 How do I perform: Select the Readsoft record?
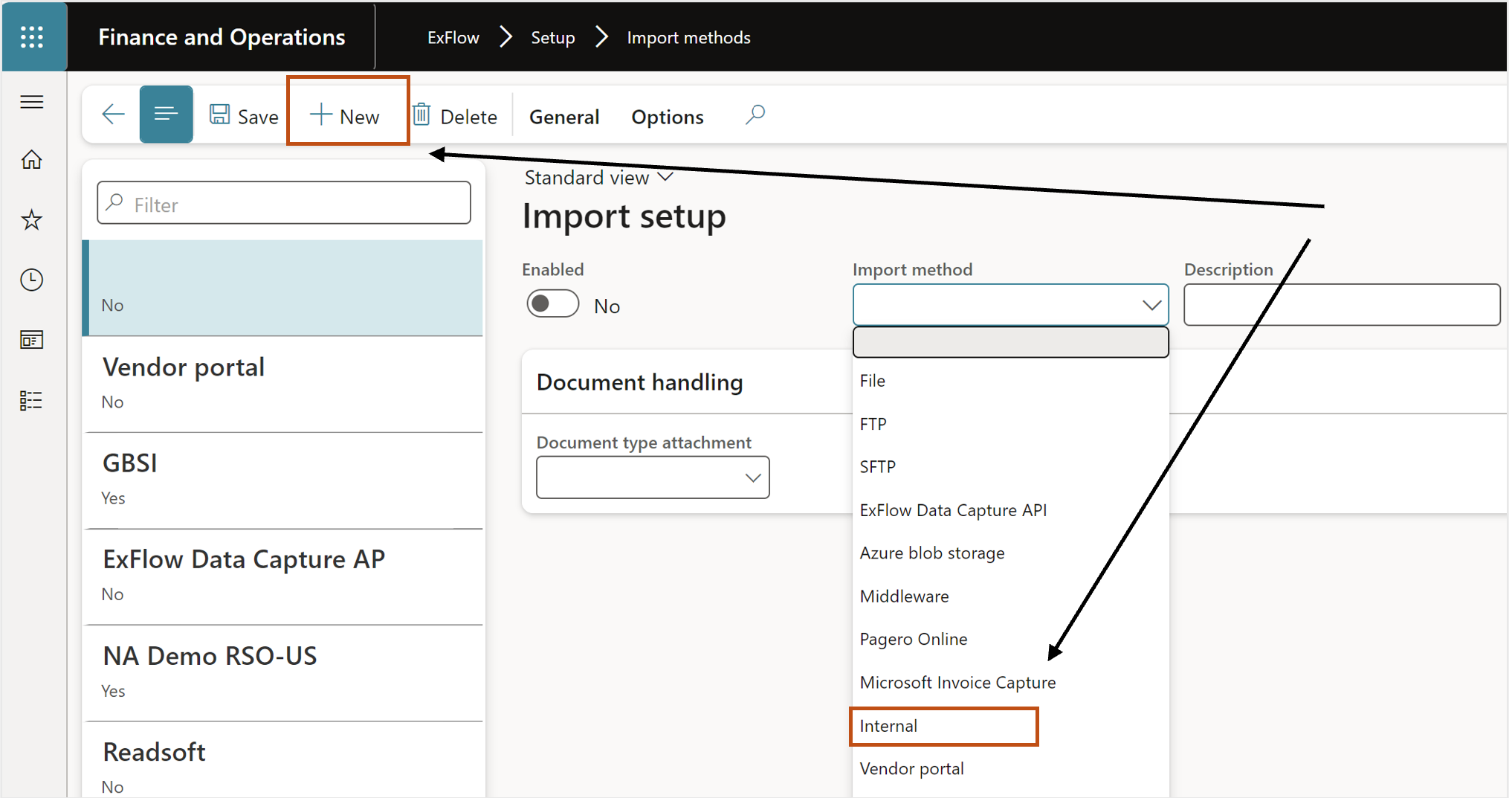(283, 760)
